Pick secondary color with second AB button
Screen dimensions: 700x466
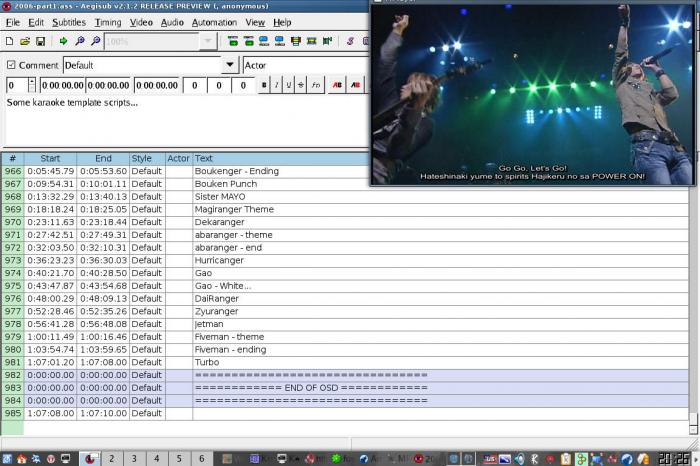355,85
